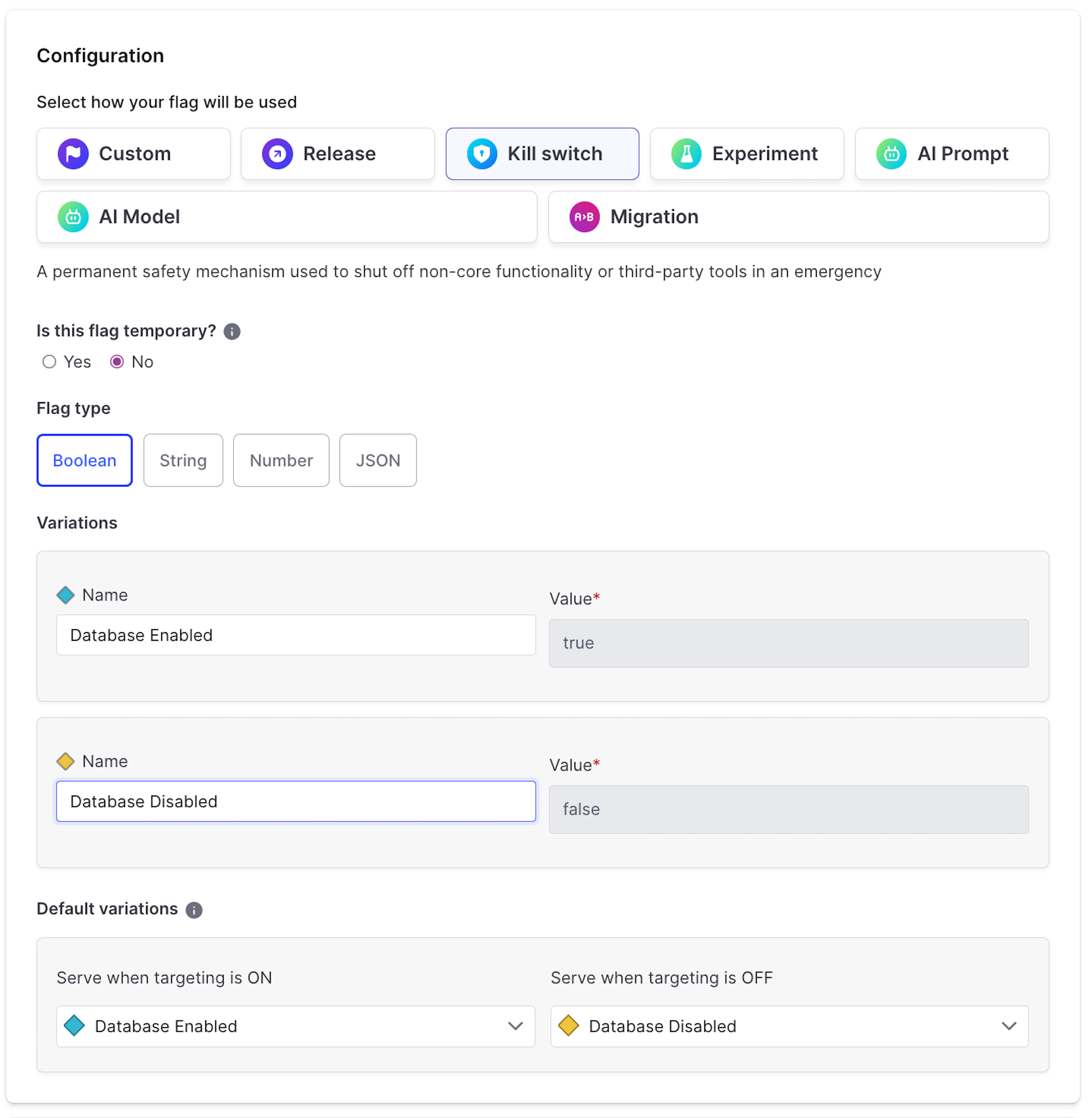
Task: Select No for temporary flag
Action: 117,362
